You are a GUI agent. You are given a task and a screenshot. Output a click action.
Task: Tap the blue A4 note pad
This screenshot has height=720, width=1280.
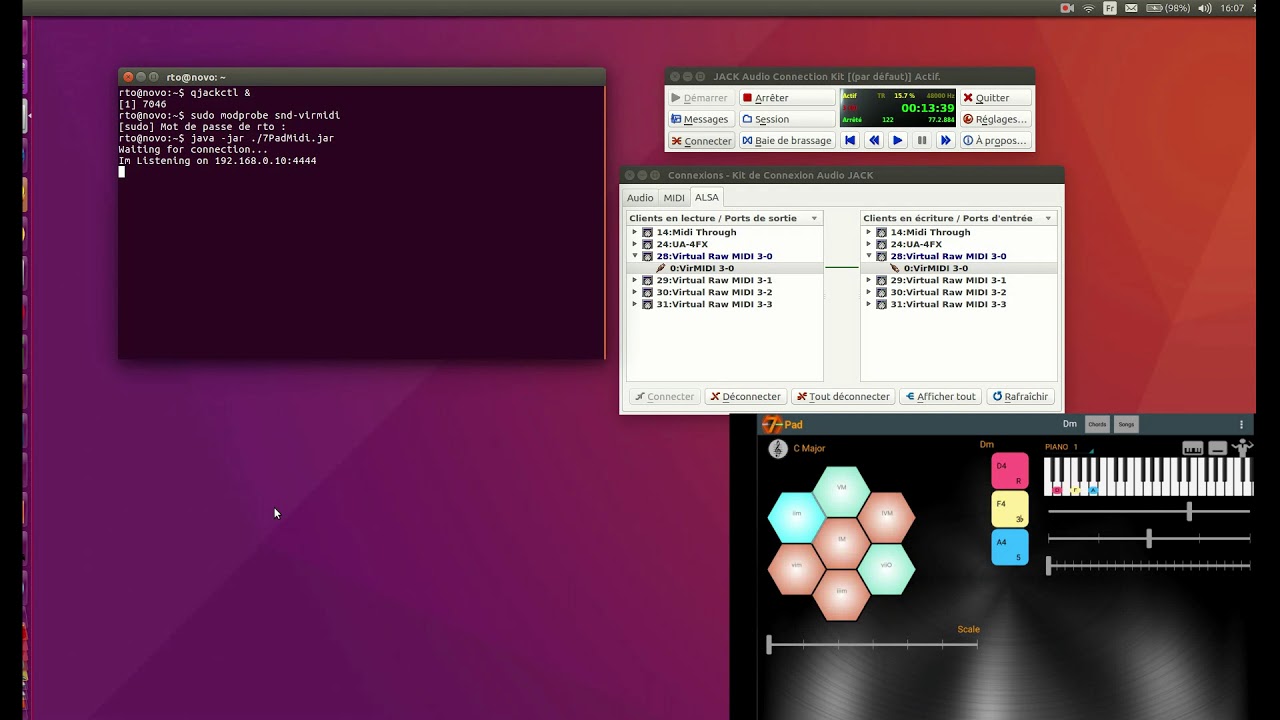pyautogui.click(x=1010, y=548)
